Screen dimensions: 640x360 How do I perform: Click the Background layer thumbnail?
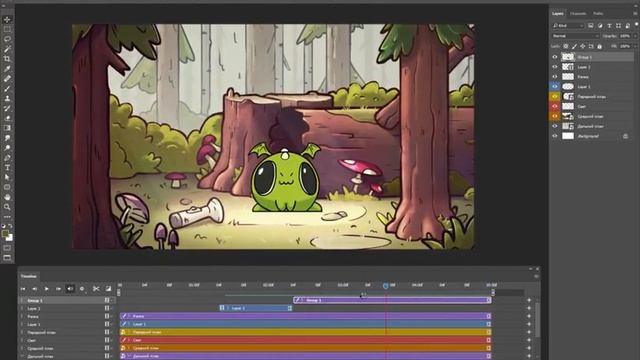point(568,136)
